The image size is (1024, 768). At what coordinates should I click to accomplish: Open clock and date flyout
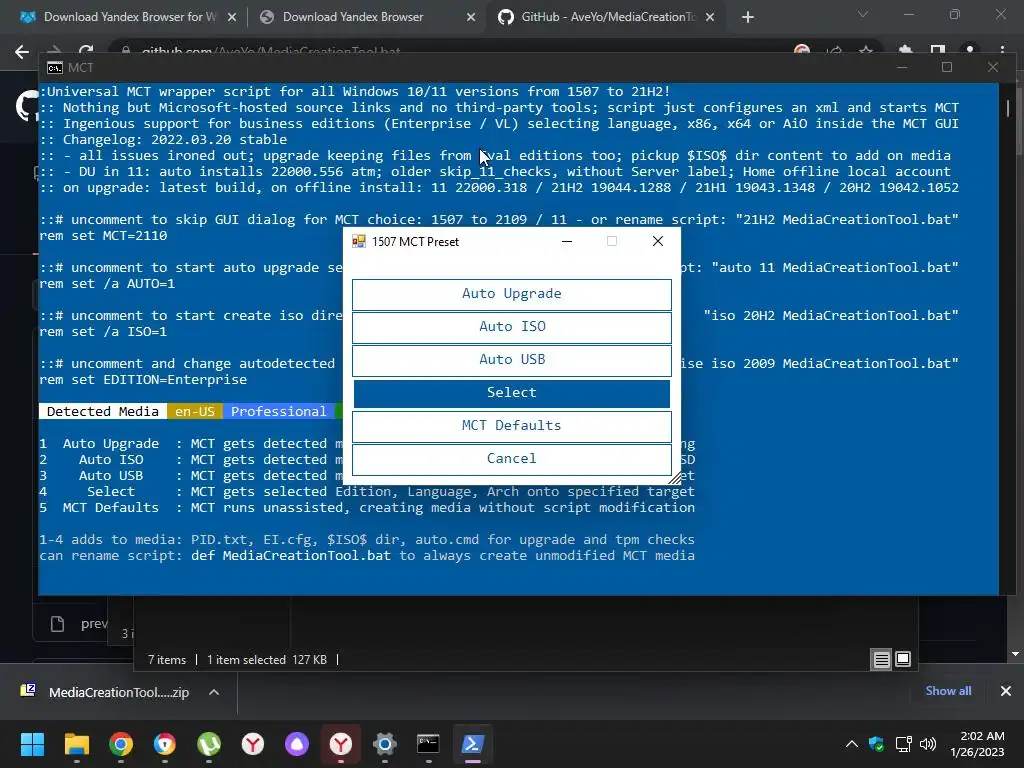[x=977, y=744]
